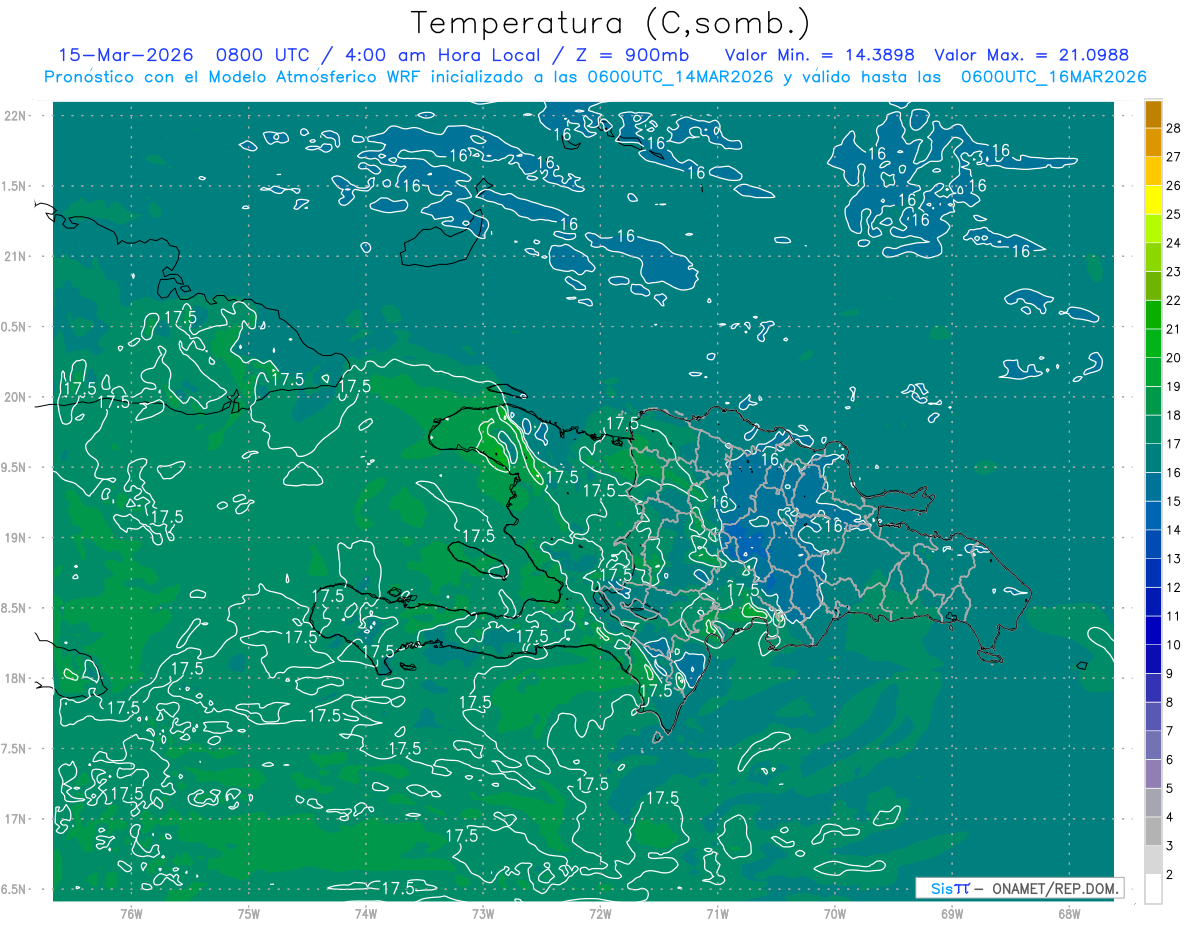Click the 18 label on the color scale

point(1174,415)
